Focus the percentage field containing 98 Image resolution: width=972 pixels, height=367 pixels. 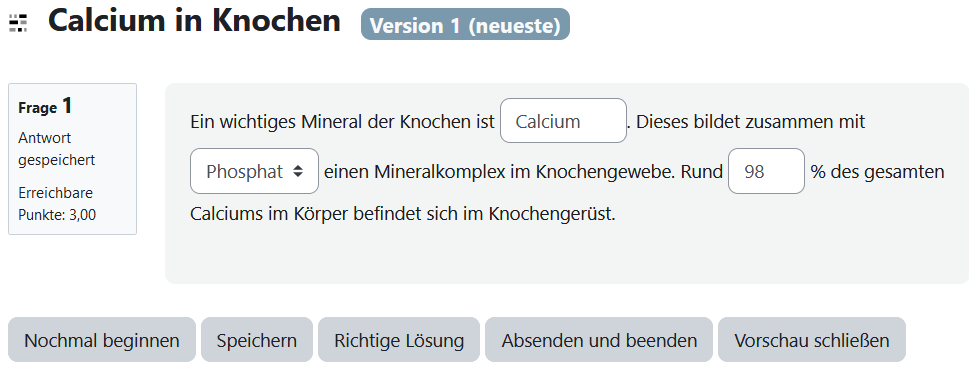[766, 171]
